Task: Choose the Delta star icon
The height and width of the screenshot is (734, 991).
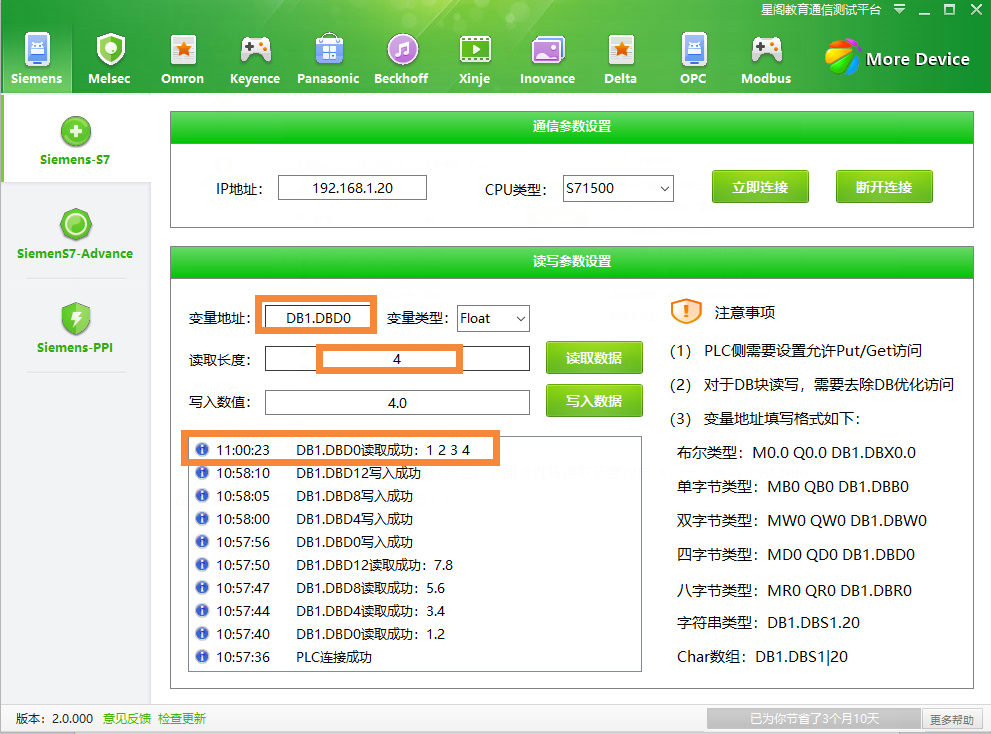Action: pos(621,49)
